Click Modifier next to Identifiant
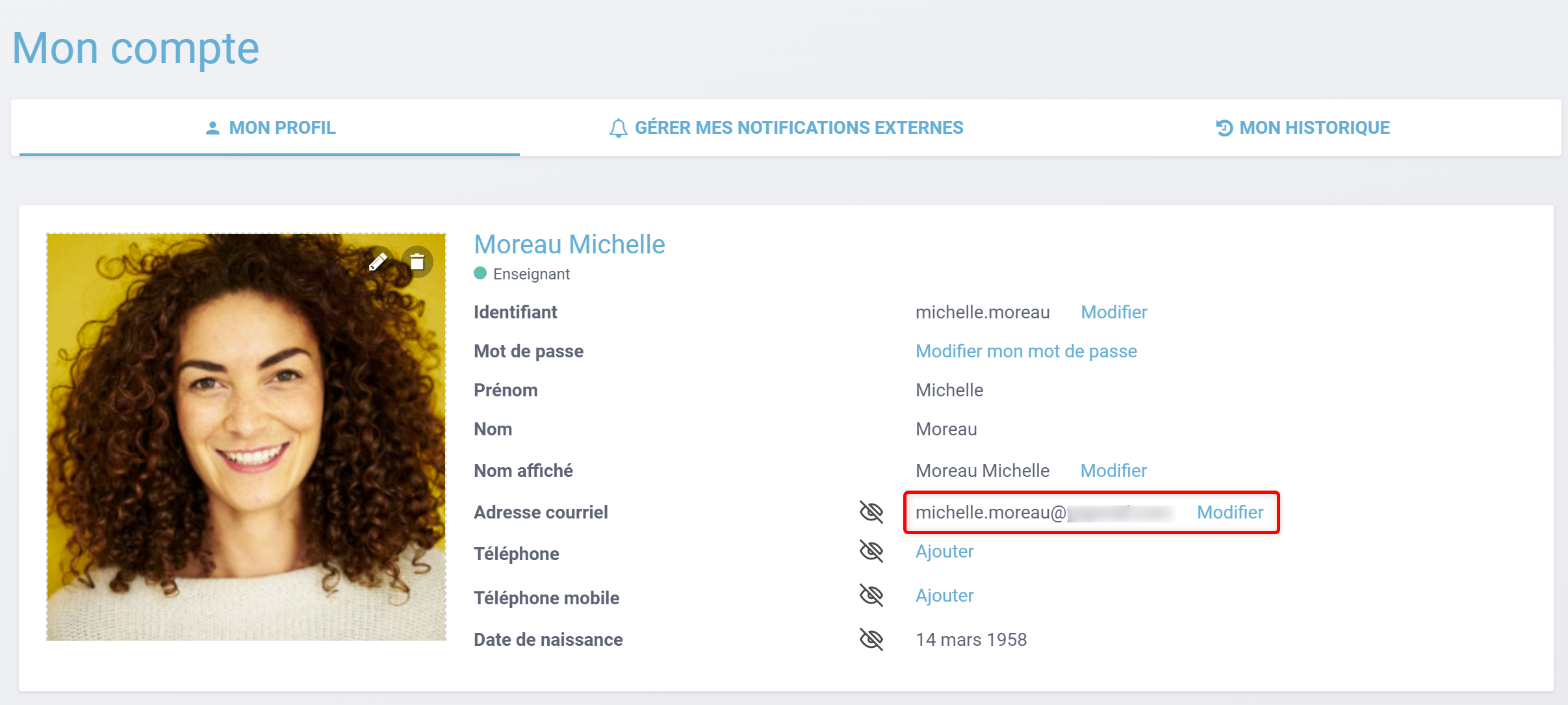Viewport: 1568px width, 705px height. click(x=1114, y=313)
